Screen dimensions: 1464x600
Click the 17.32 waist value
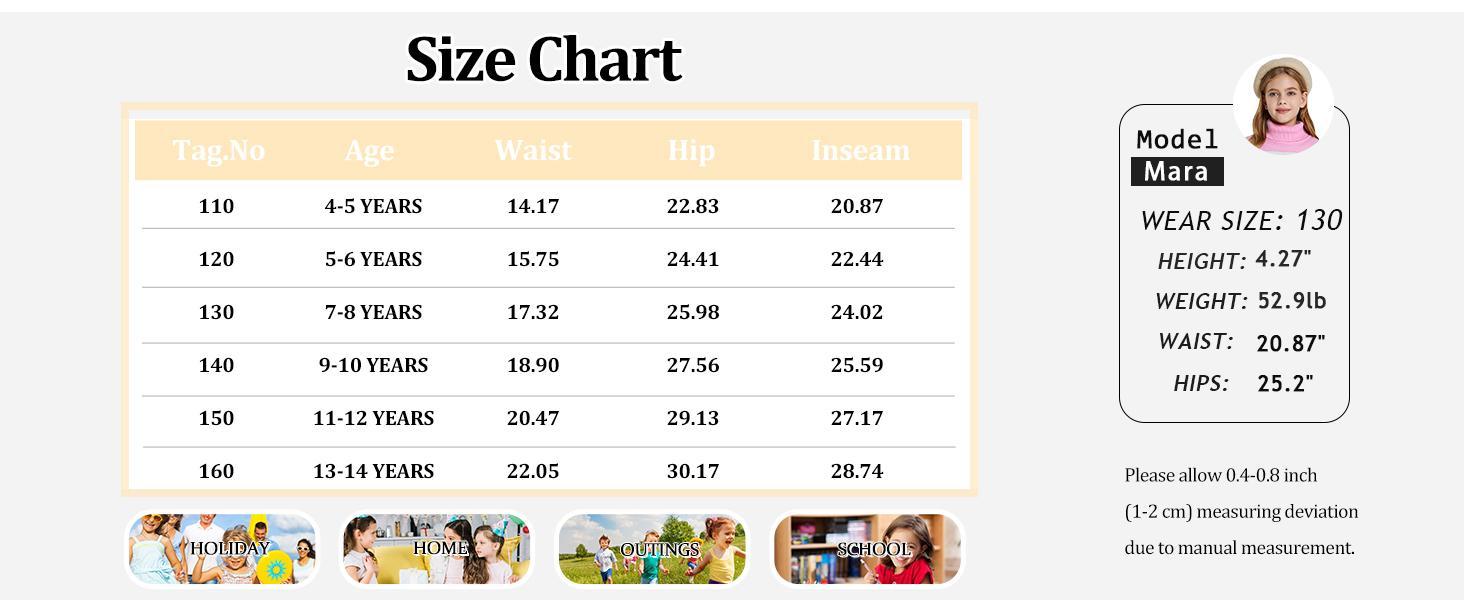pos(533,312)
